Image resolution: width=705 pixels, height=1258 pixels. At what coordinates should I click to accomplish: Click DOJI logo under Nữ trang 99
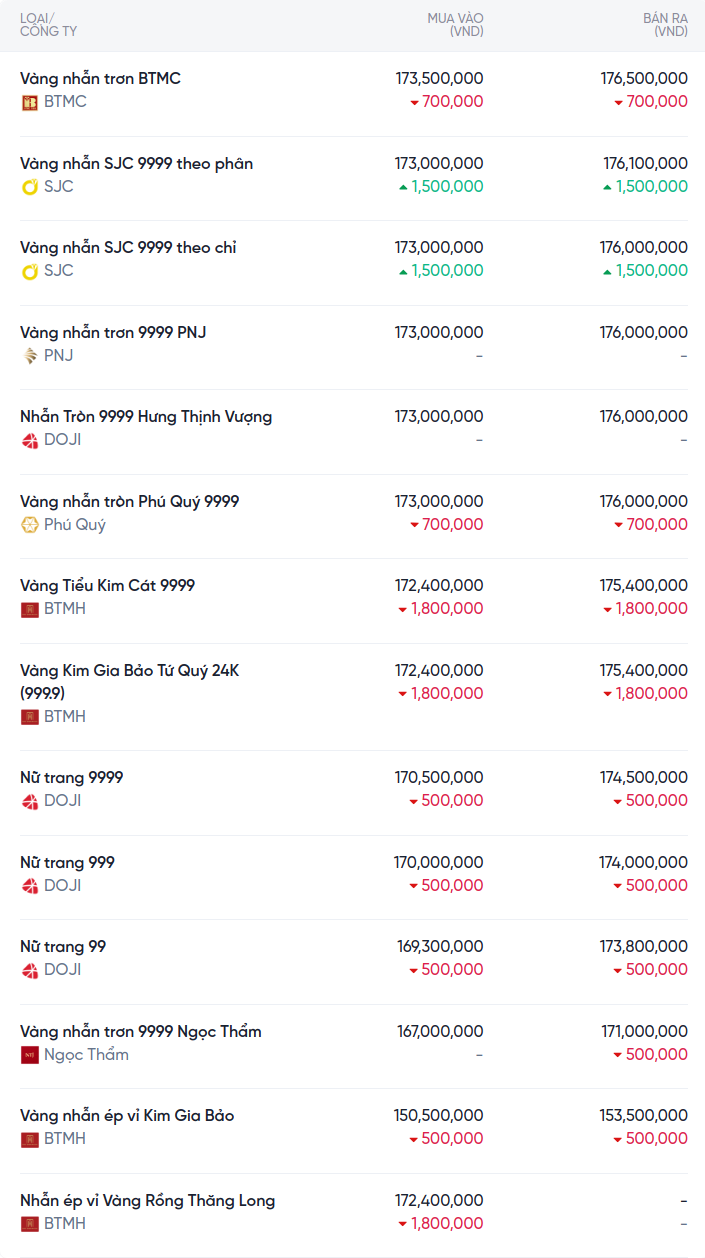30,970
